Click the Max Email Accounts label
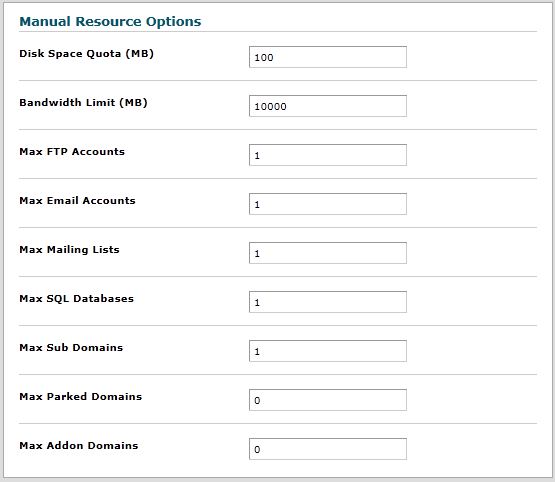The height and width of the screenshot is (482, 555). pyautogui.click(x=77, y=201)
